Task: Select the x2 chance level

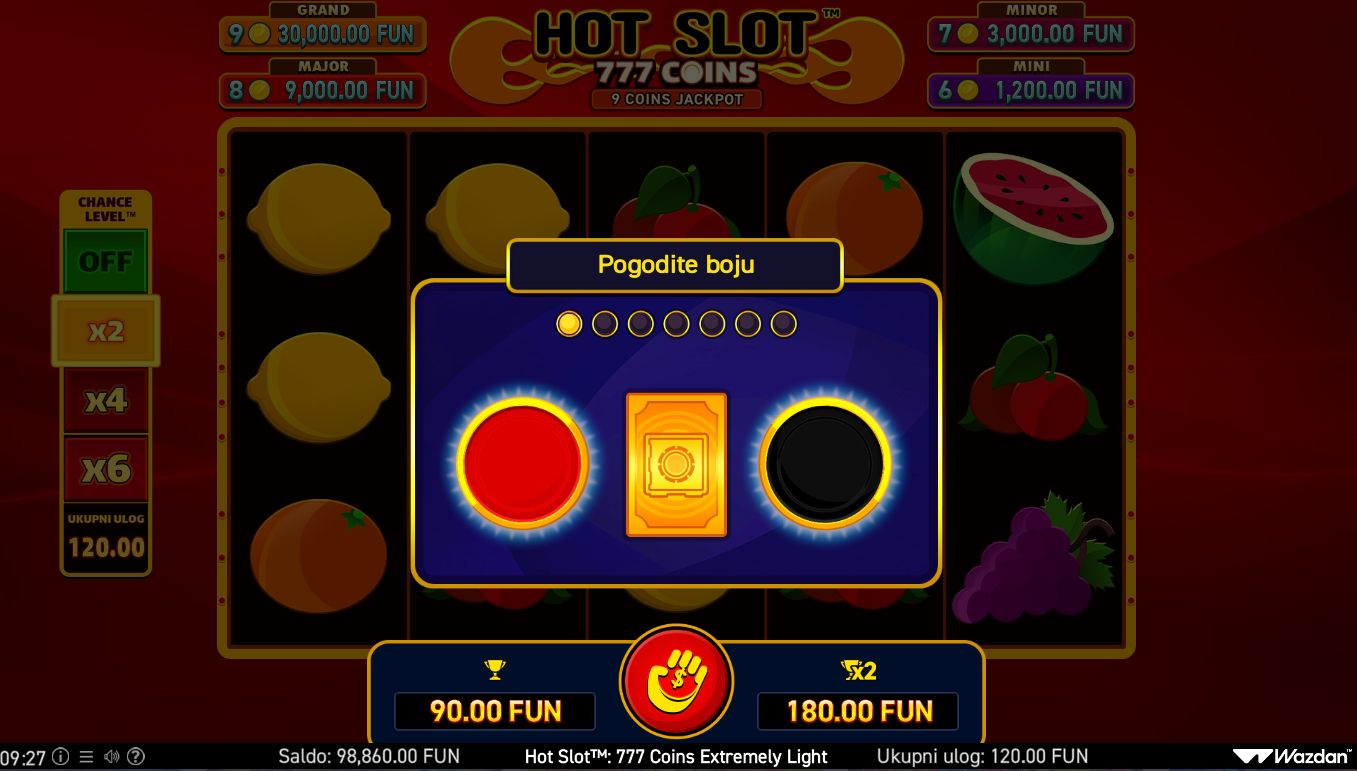Action: click(x=106, y=331)
